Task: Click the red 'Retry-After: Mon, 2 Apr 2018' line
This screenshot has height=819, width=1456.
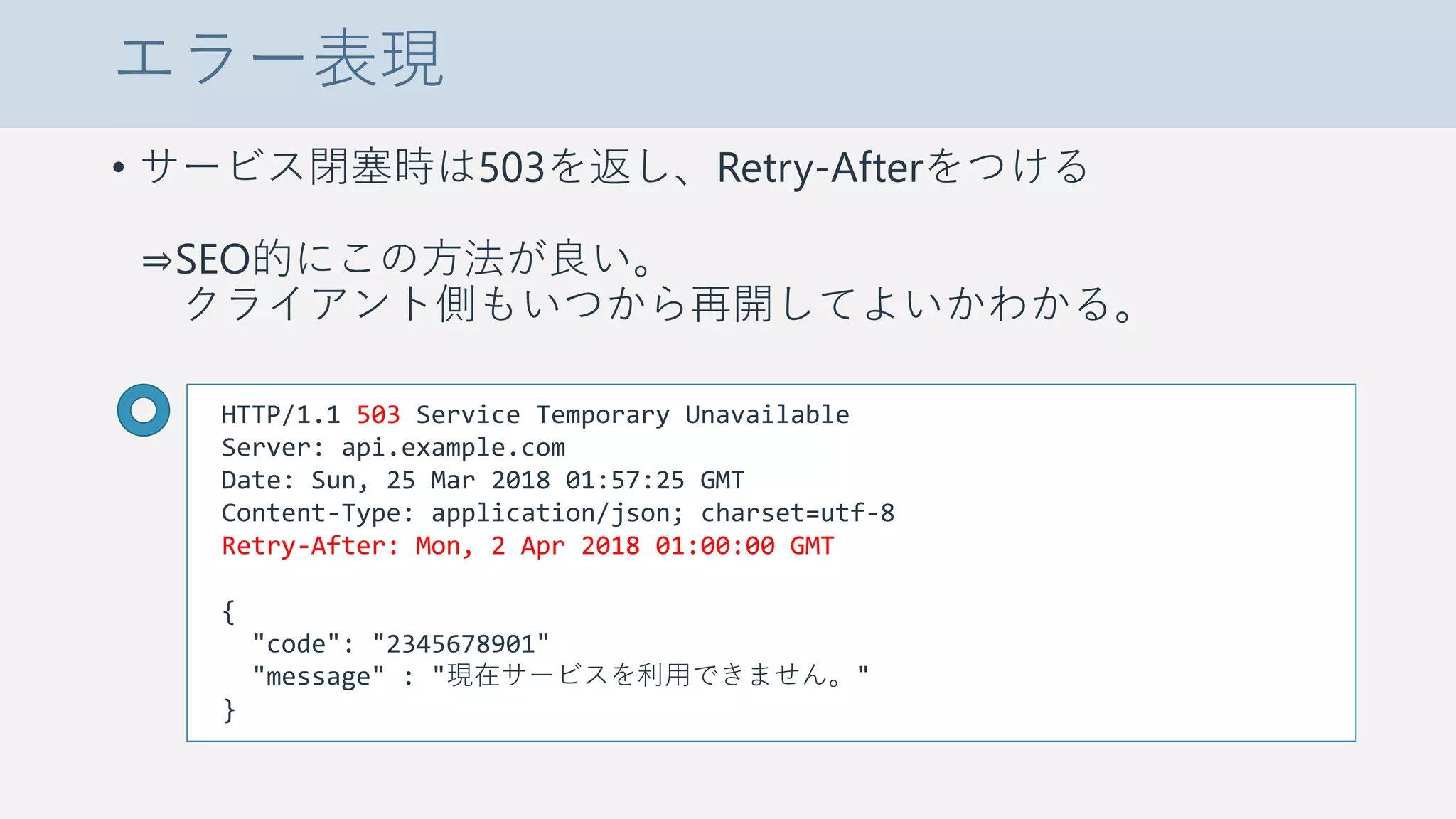Action: click(x=528, y=546)
